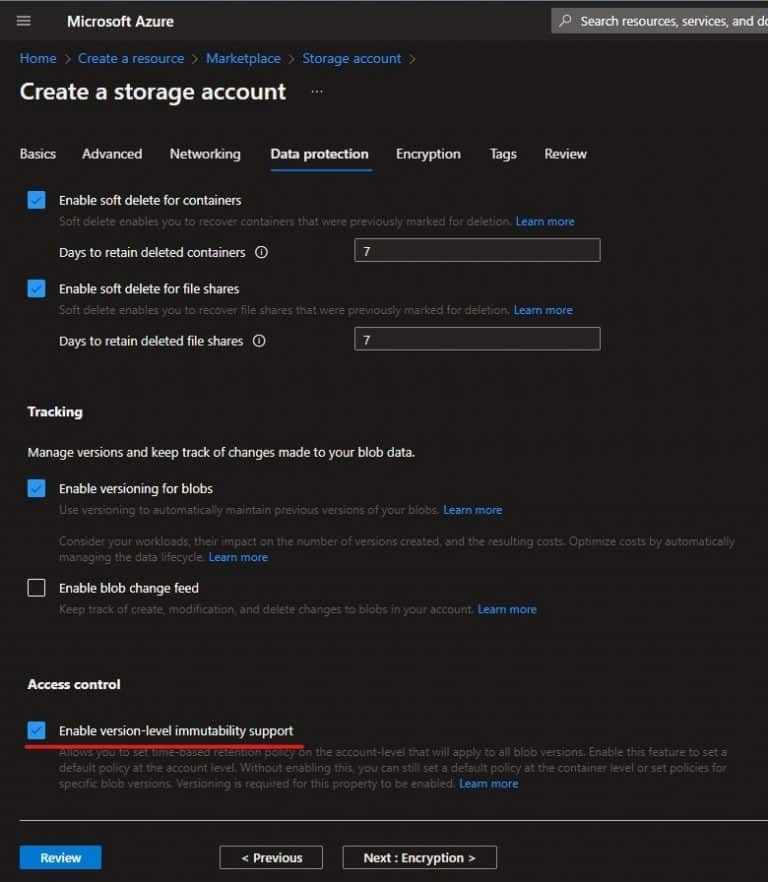
Task: Open the portal hamburger menu
Action: [23, 21]
